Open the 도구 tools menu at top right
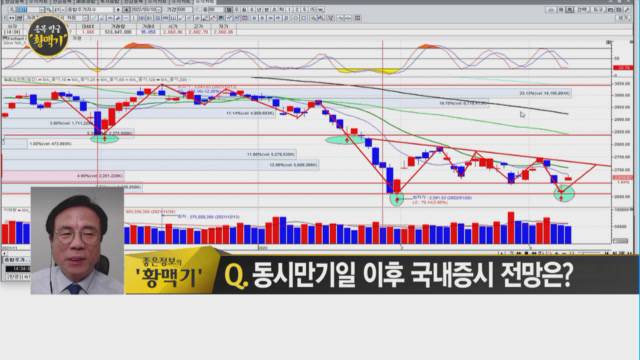Viewport: 640px width, 360px height. point(598,10)
